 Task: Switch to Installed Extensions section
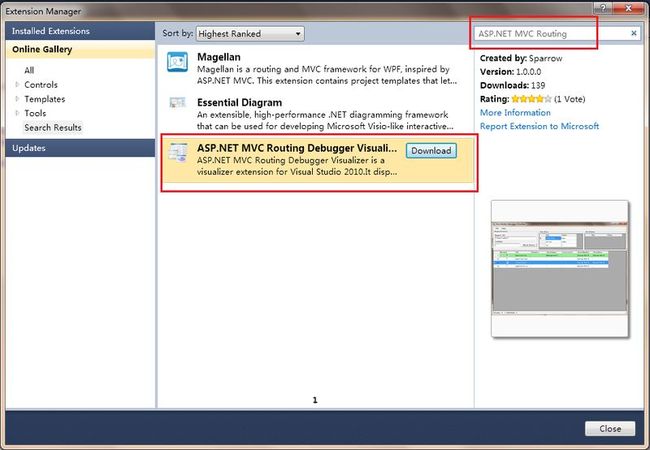click(80, 31)
